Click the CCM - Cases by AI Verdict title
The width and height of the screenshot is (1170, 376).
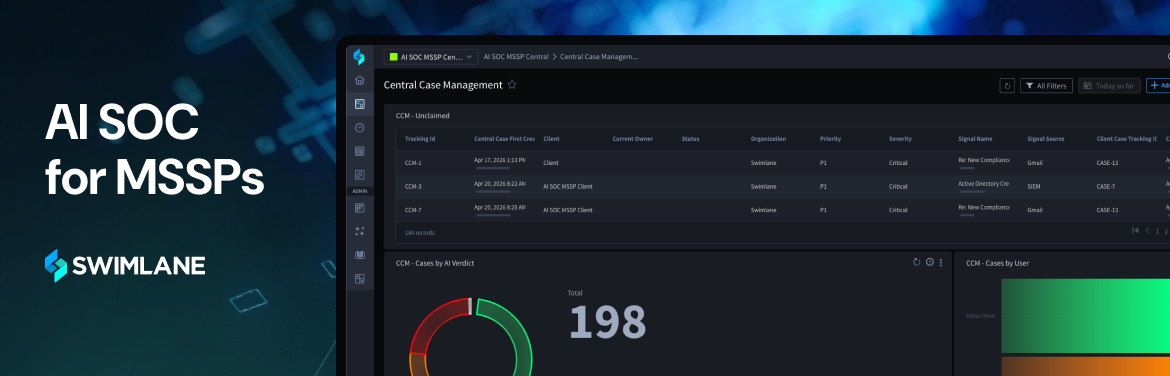[435, 263]
